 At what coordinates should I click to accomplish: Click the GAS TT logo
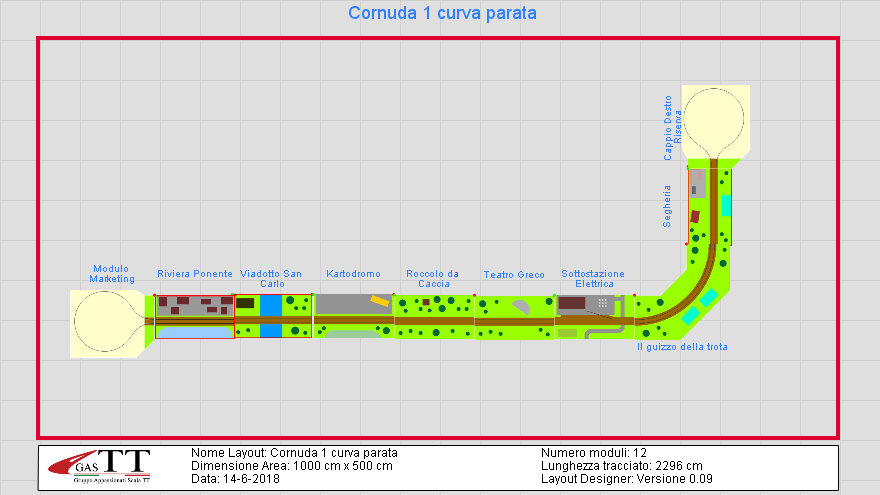tap(112, 466)
